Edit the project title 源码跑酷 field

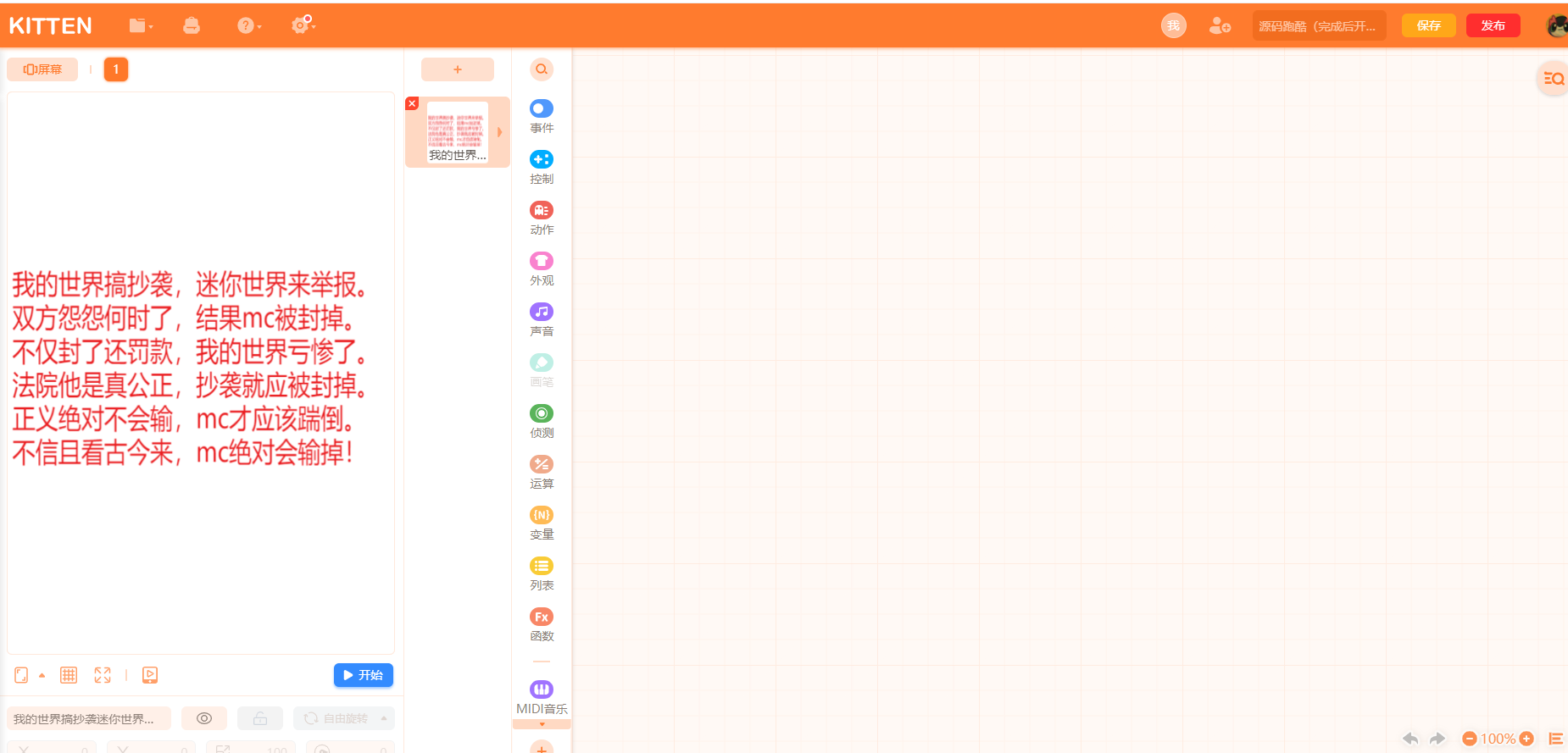[1319, 25]
